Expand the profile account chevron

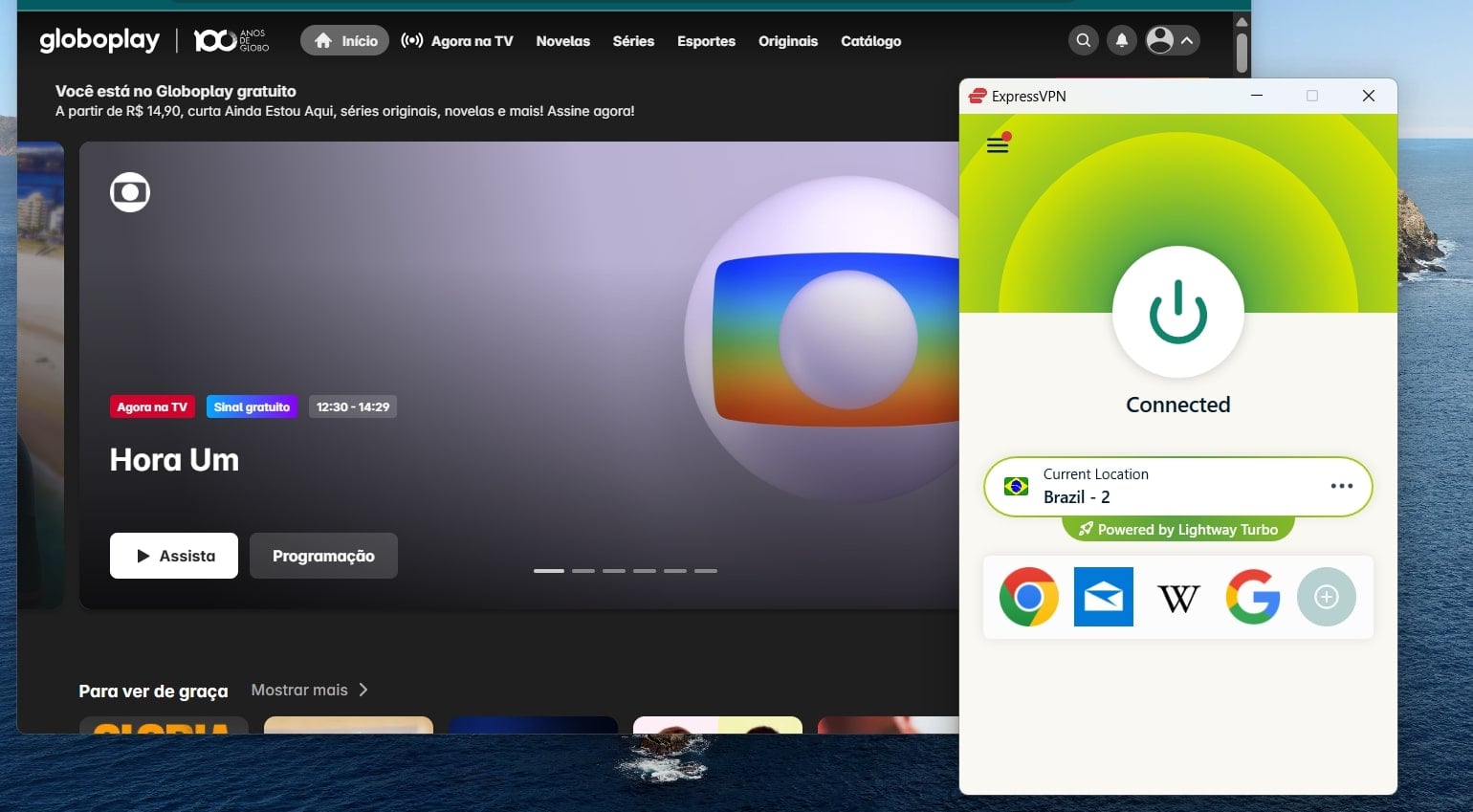[1186, 40]
